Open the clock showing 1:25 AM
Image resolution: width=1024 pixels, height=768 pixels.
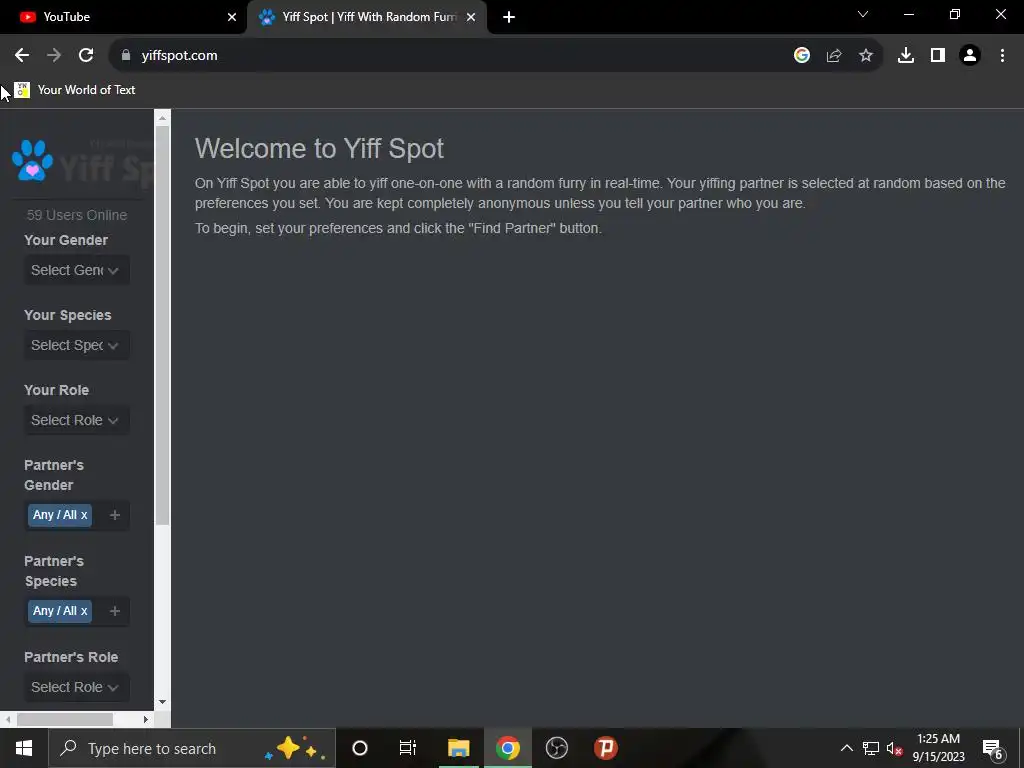pos(938,748)
